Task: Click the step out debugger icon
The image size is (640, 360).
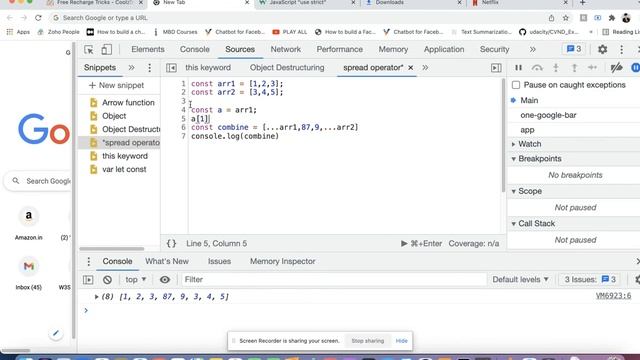Action: (574, 68)
